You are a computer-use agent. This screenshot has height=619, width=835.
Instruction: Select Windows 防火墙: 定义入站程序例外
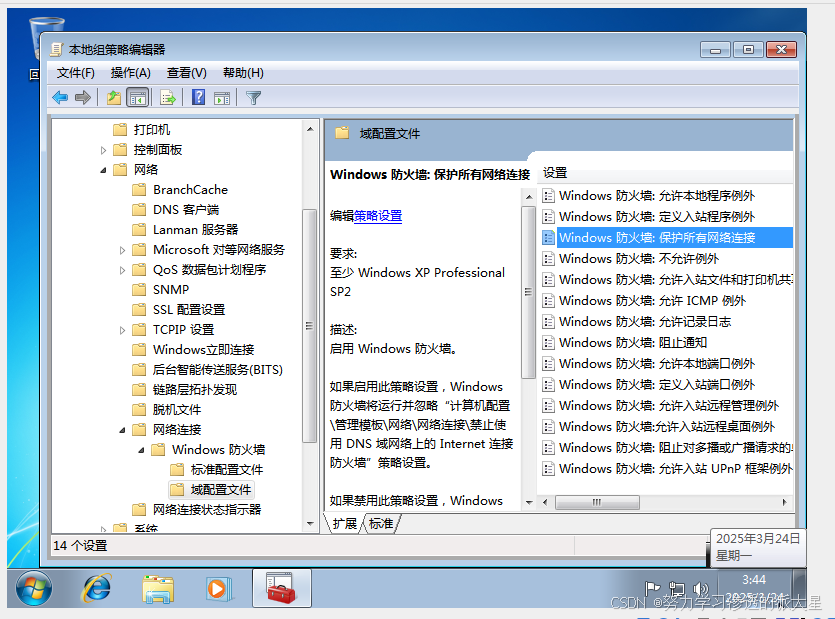coord(657,216)
